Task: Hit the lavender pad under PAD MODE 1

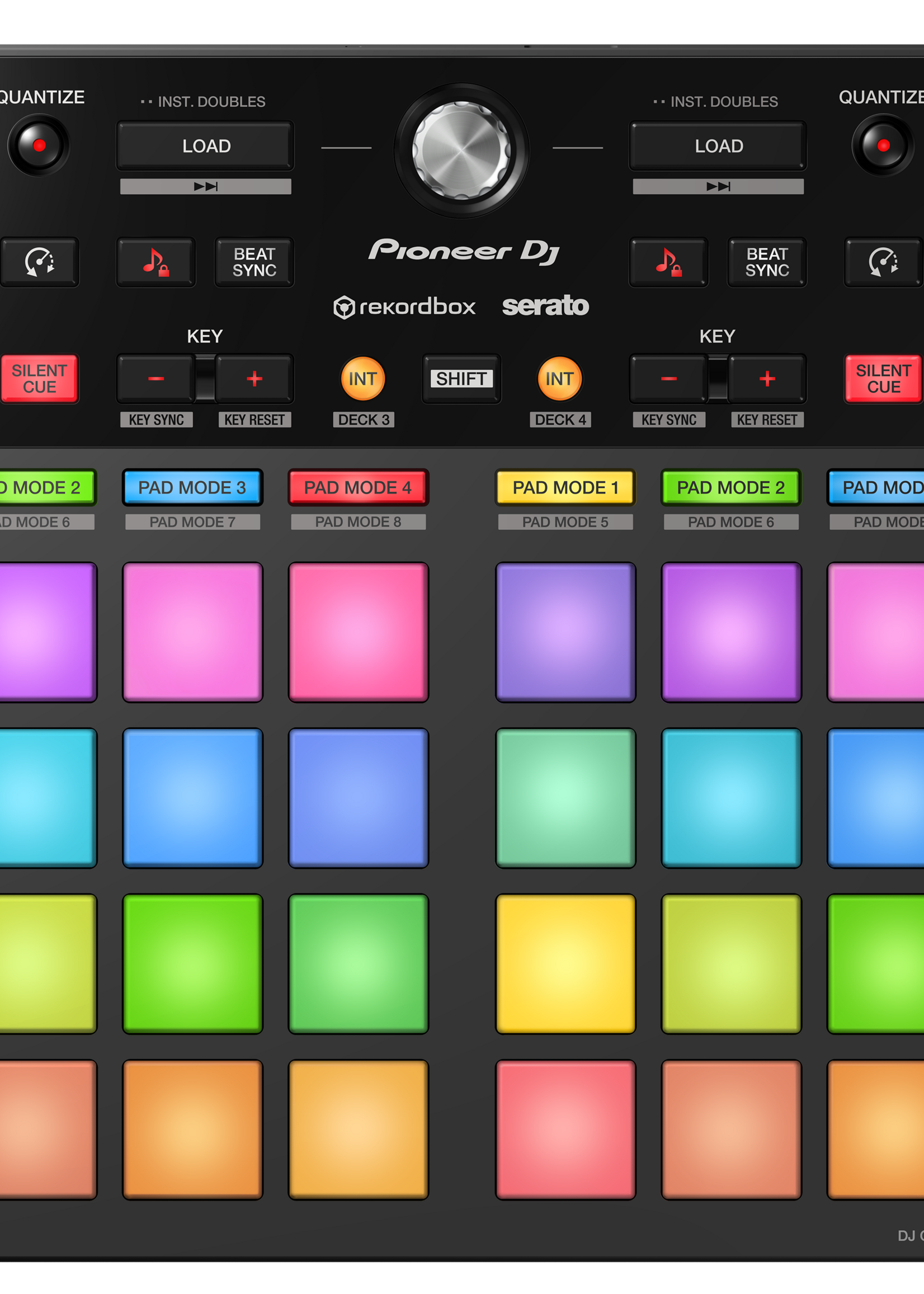Action: [565, 632]
